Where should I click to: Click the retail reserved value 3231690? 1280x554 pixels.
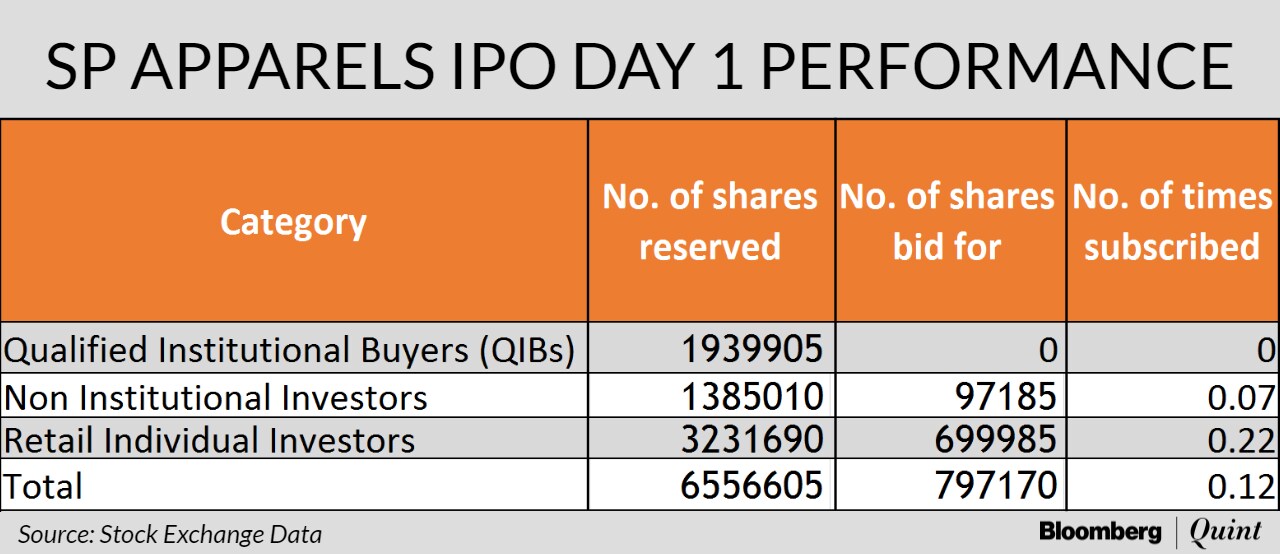click(752, 441)
